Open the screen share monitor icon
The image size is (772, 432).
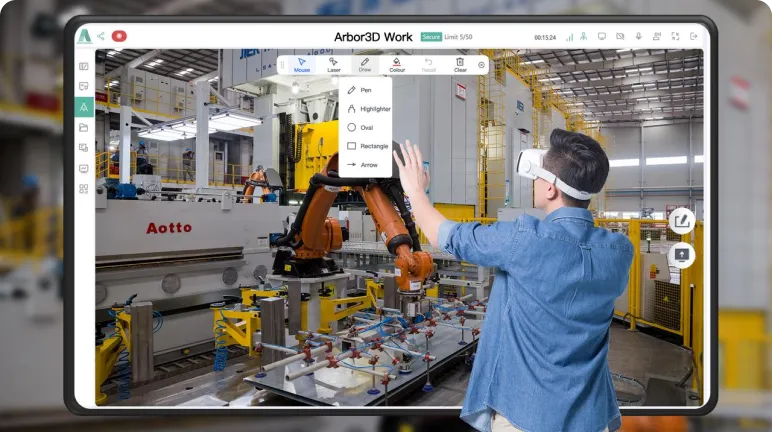click(602, 36)
